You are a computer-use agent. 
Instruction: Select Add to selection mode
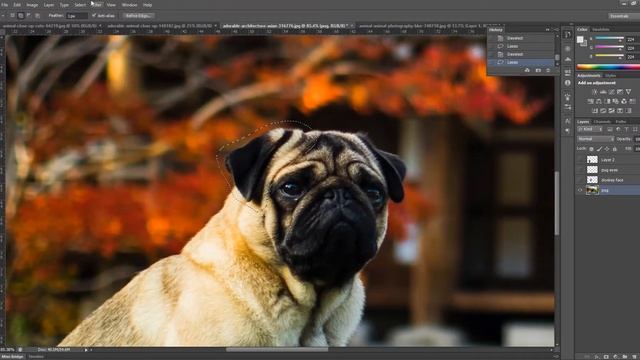pos(21,16)
